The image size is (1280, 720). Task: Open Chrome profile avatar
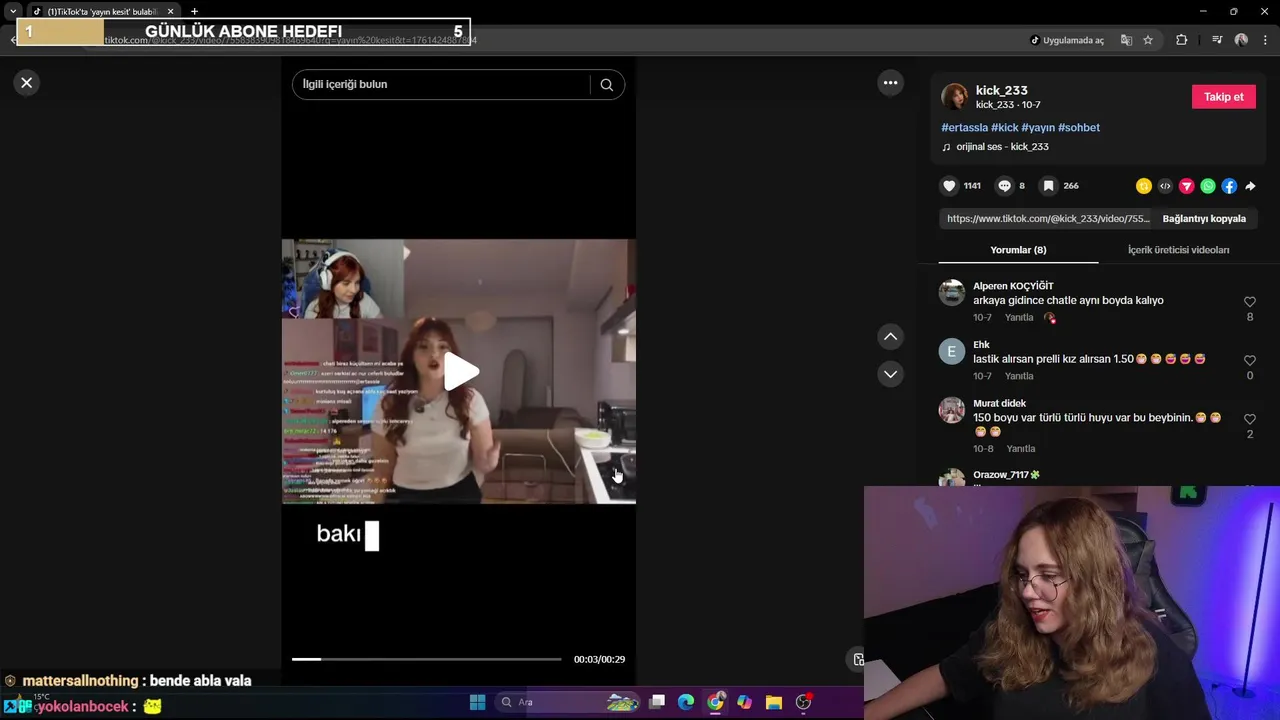tap(1241, 40)
